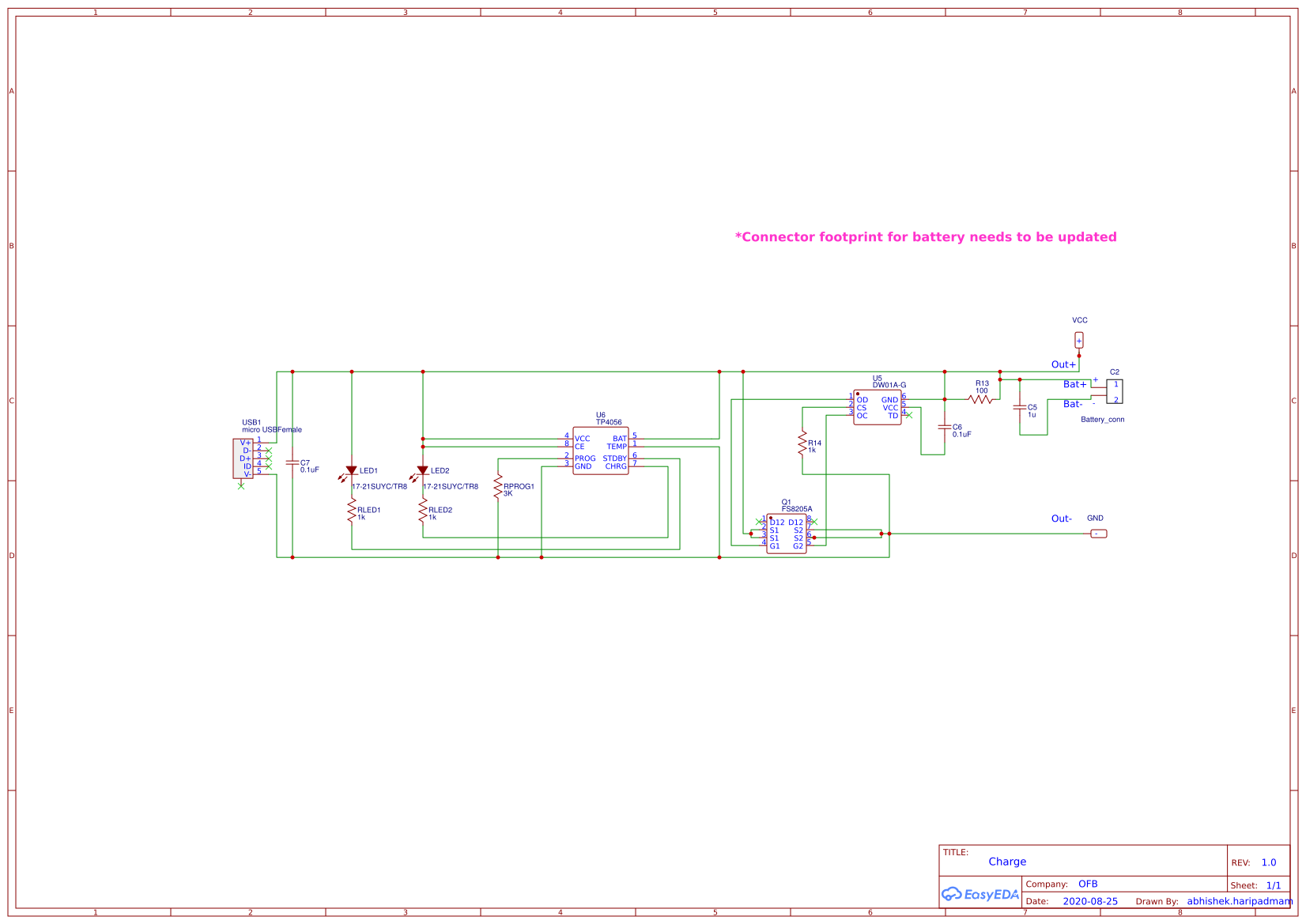Click the C5 1u capacitor symbol
This screenshot has width=1306, height=924.
(x=1020, y=408)
